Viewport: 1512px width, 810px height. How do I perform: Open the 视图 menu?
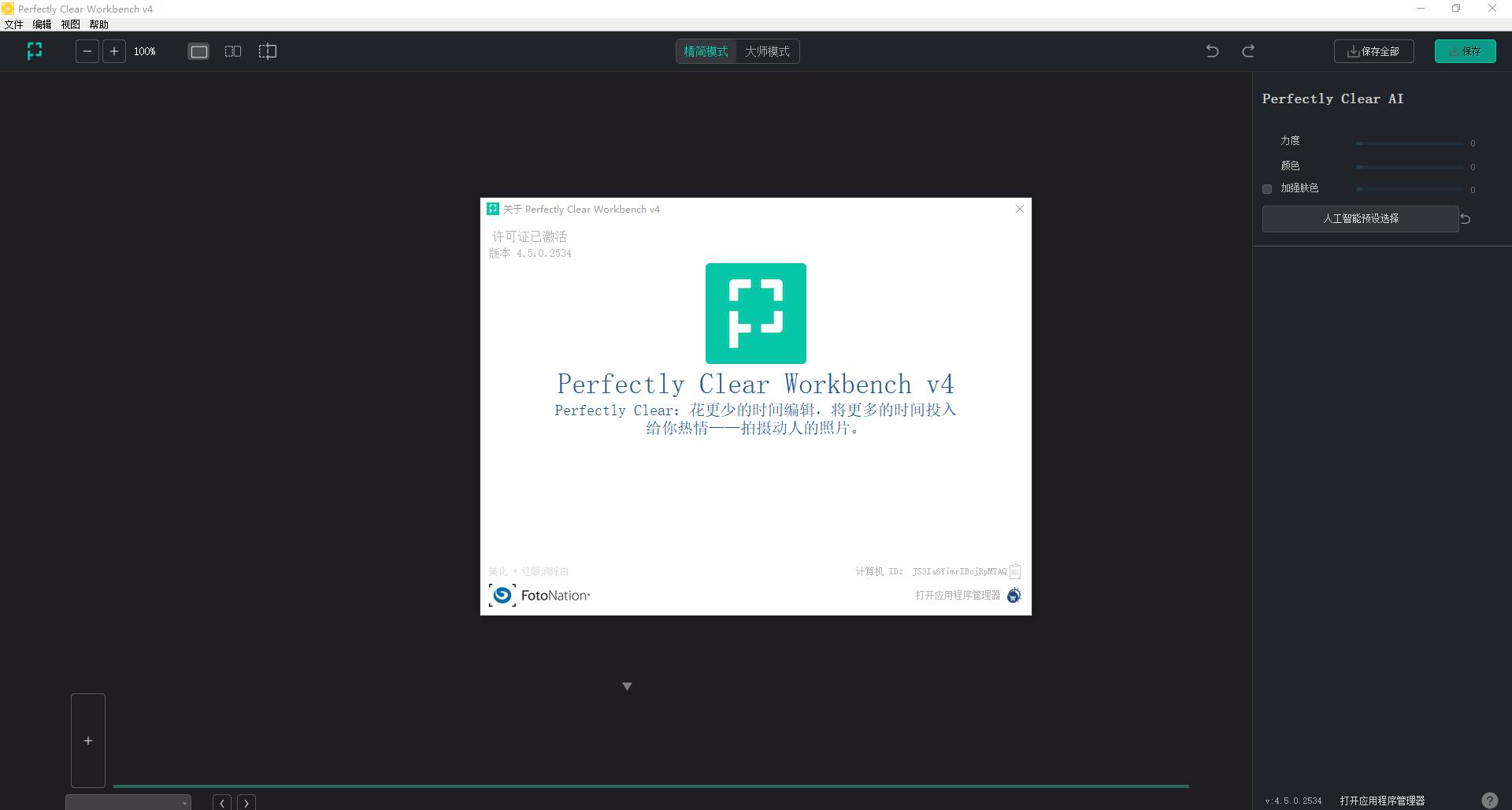click(71, 24)
